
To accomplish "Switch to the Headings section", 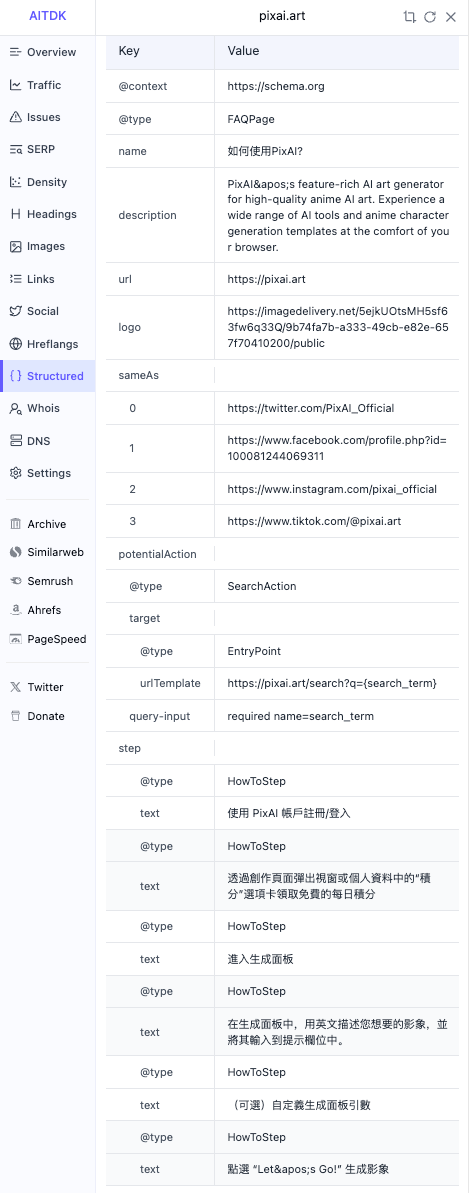I will [48, 215].
